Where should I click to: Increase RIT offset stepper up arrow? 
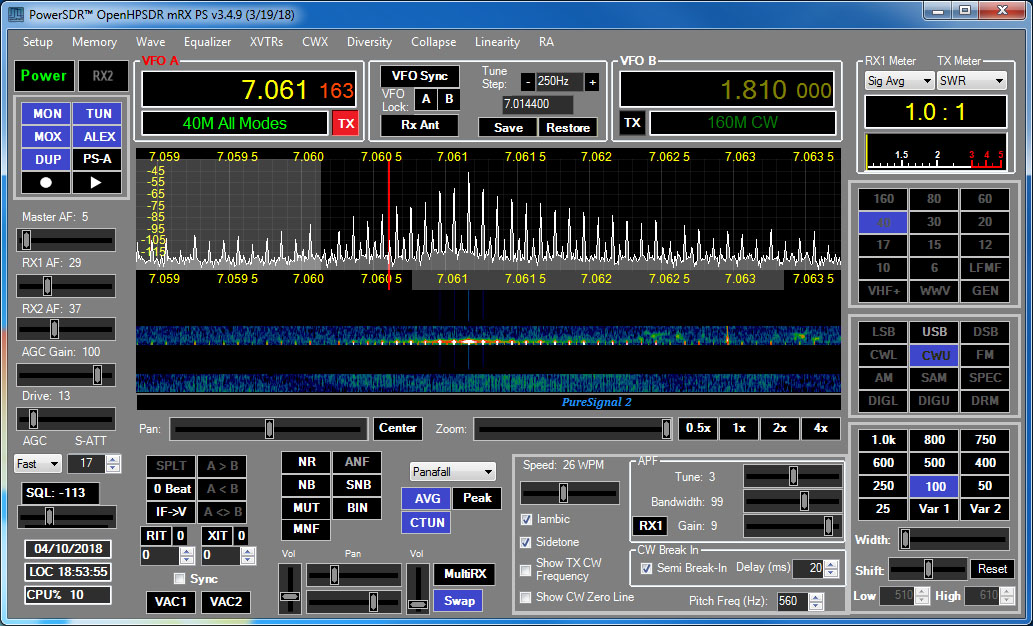coord(187,552)
